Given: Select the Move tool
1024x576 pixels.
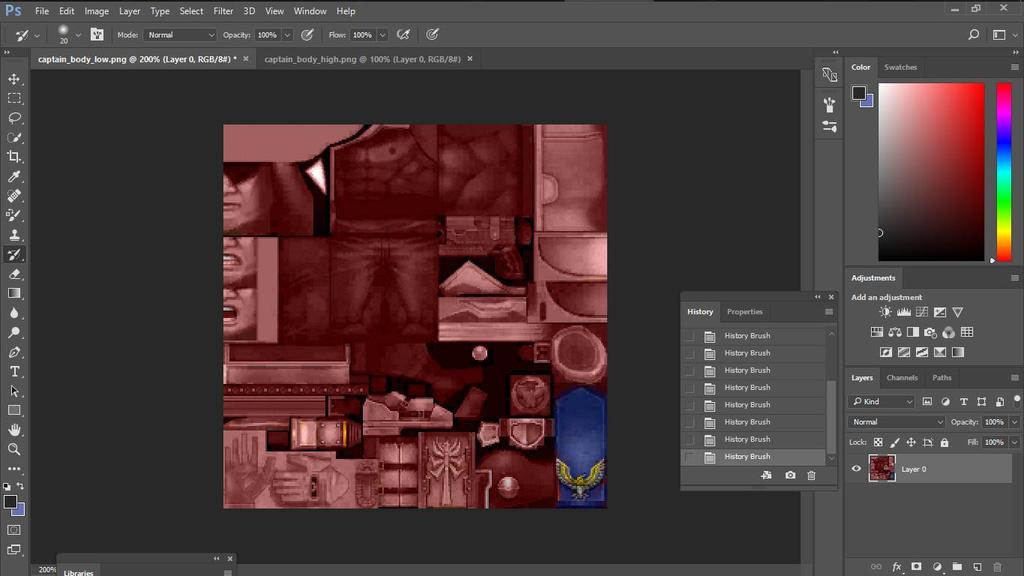Looking at the screenshot, I should (x=14, y=79).
